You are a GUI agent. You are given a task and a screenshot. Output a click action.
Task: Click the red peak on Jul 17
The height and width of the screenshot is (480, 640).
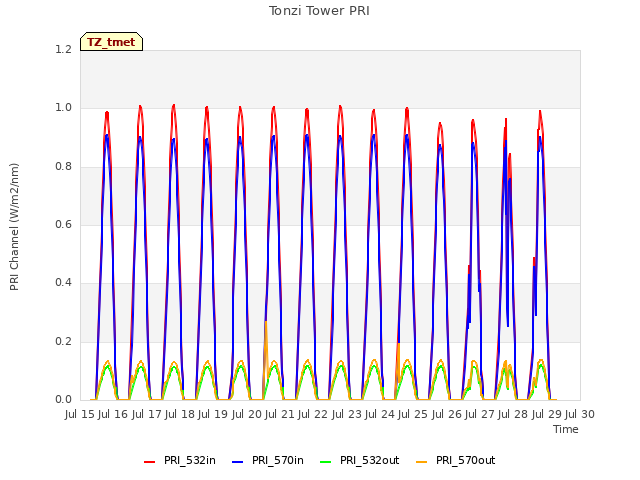[x=173, y=107]
